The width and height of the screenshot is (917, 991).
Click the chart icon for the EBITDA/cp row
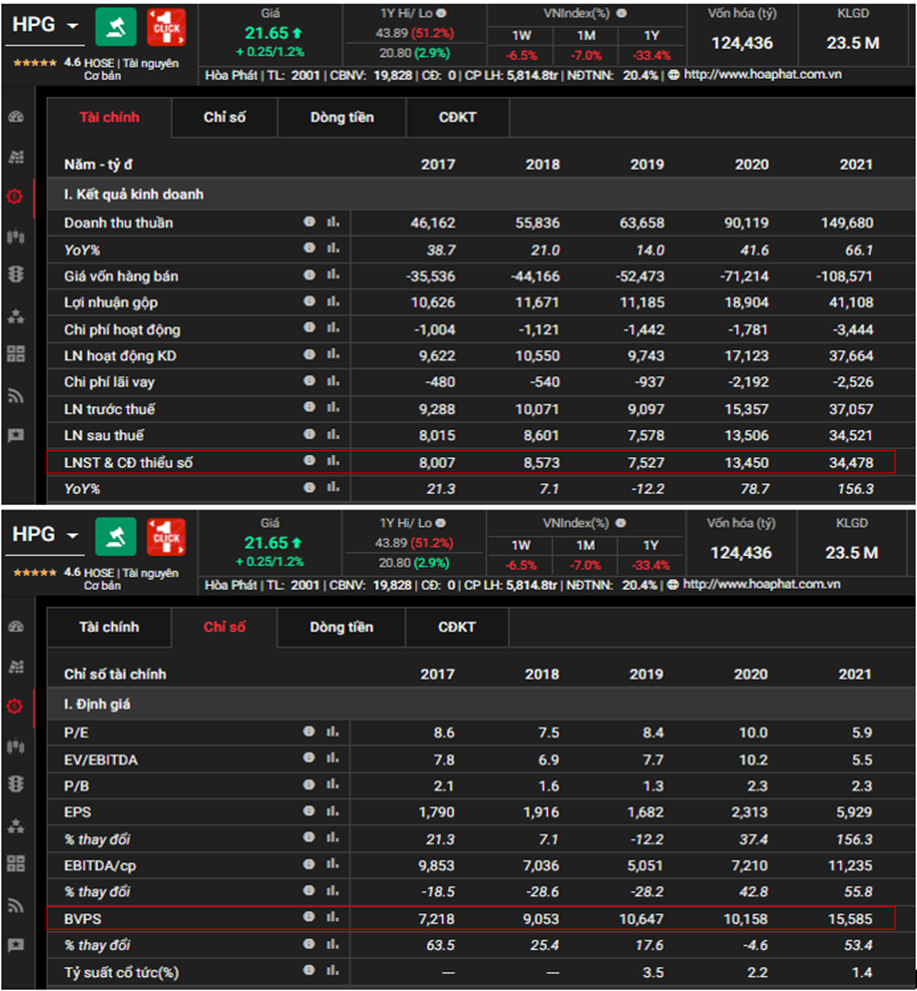click(332, 865)
